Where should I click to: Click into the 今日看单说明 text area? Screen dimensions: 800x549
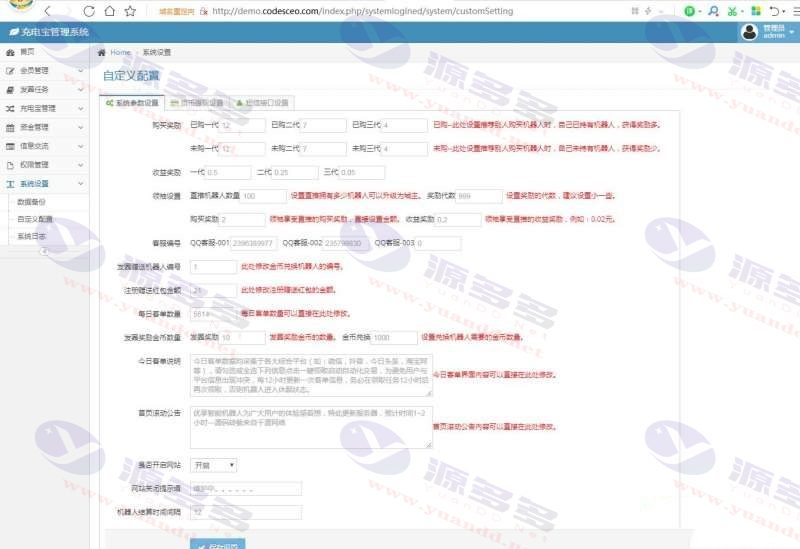311,376
